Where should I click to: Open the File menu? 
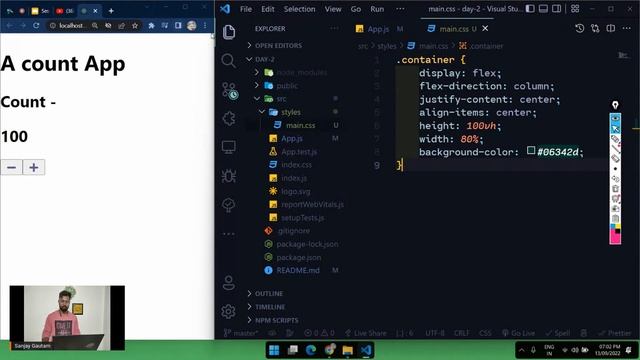(x=246, y=9)
